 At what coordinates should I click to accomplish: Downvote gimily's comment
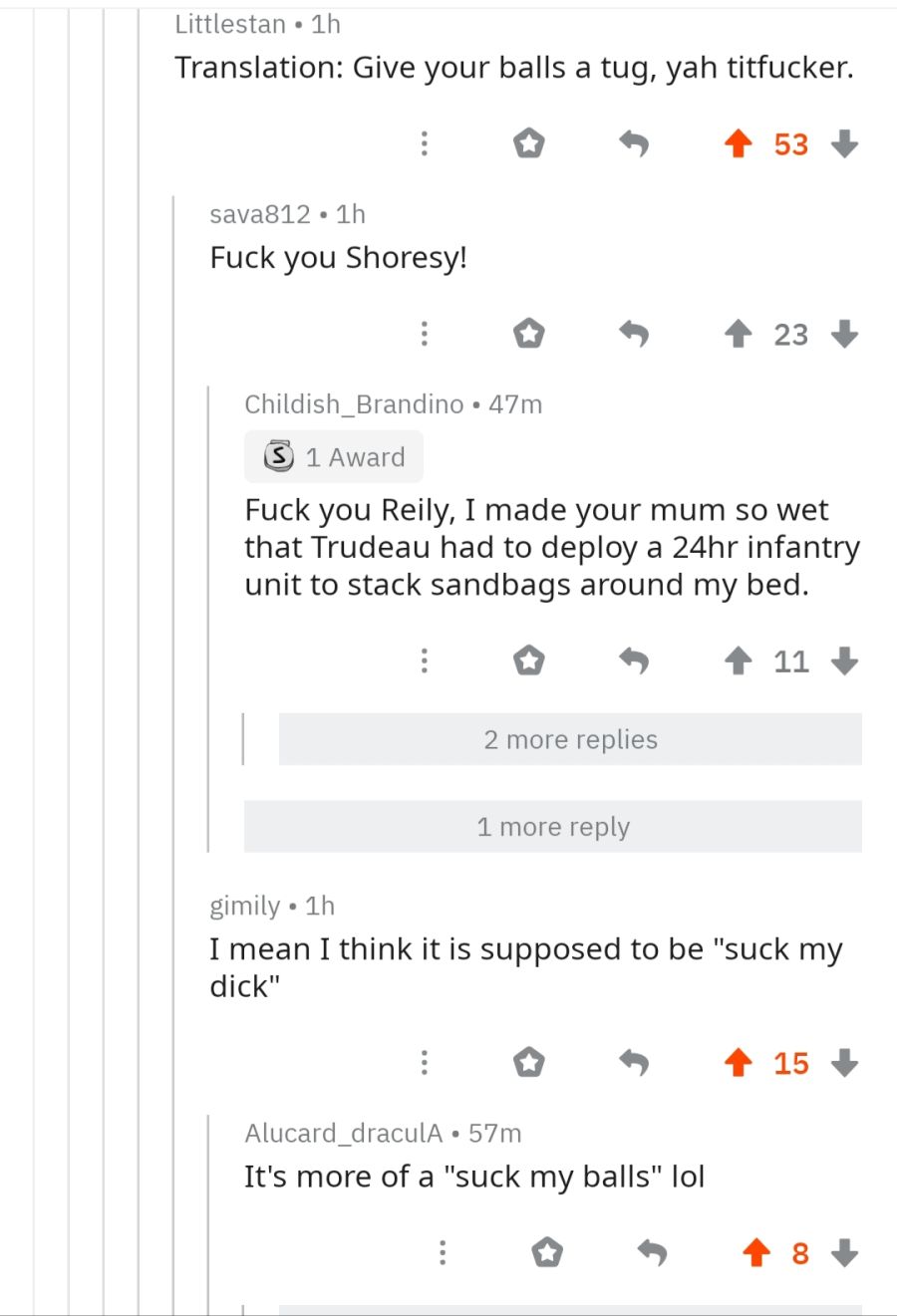pyautogui.click(x=844, y=1063)
